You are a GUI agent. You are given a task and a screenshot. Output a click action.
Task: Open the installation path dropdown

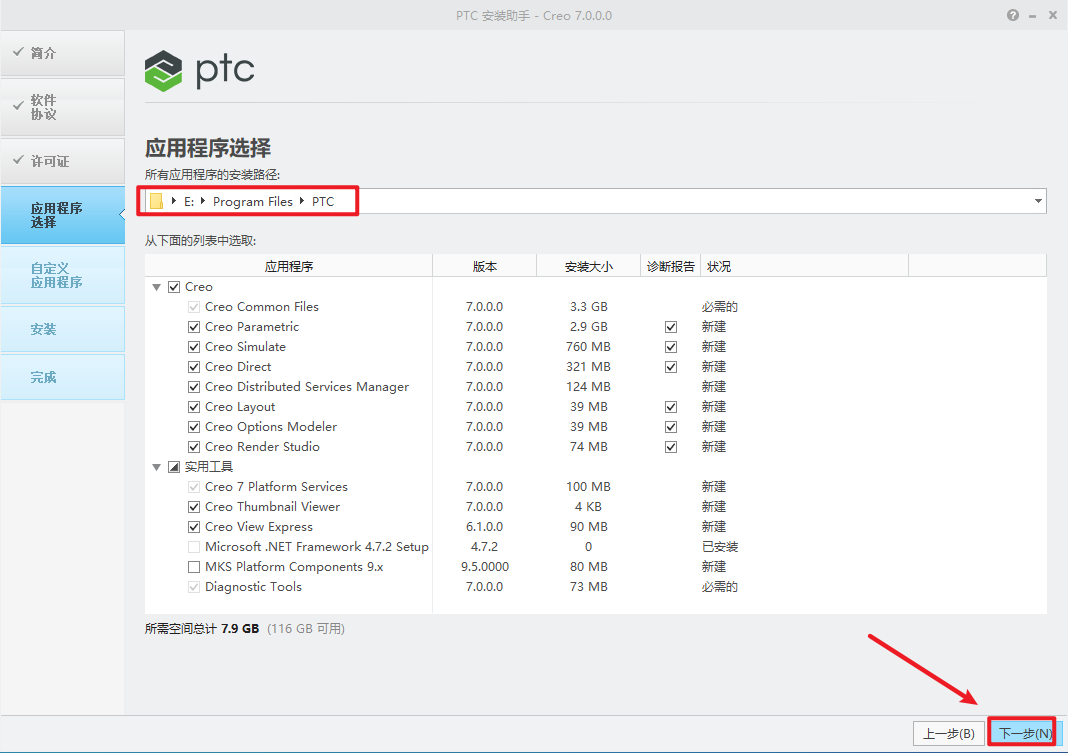pyautogui.click(x=1037, y=200)
